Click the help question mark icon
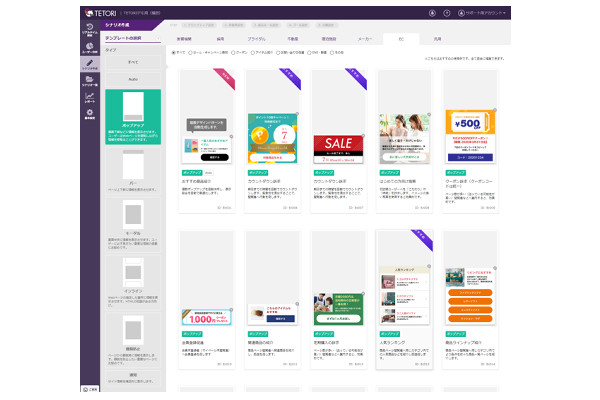 (x=446, y=13)
